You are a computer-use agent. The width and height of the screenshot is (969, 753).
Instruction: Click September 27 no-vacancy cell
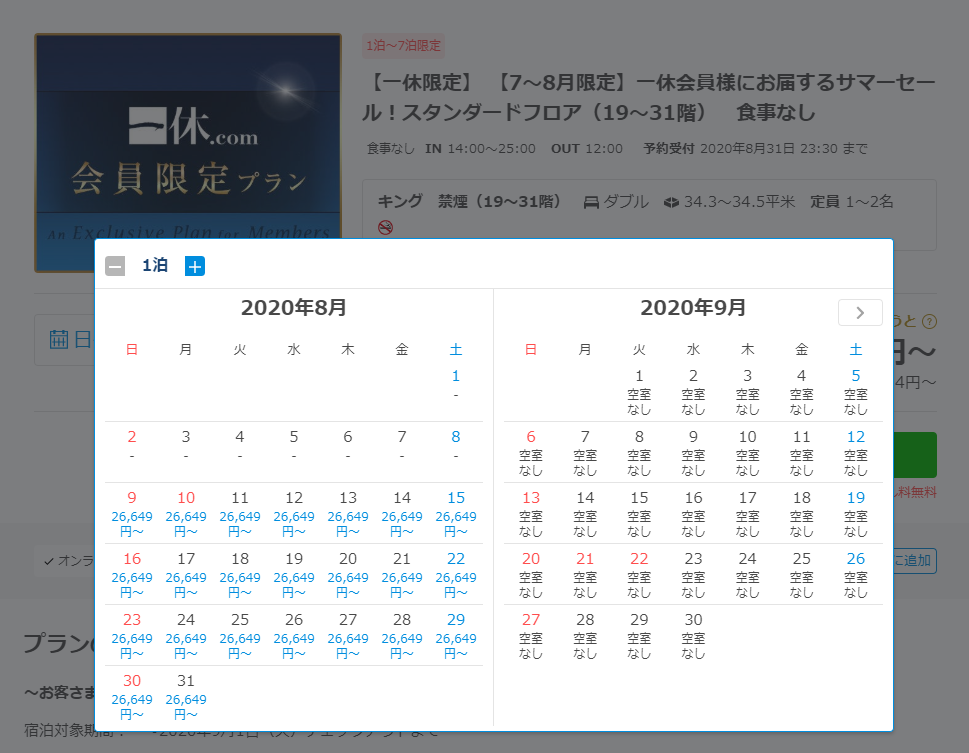(x=531, y=636)
